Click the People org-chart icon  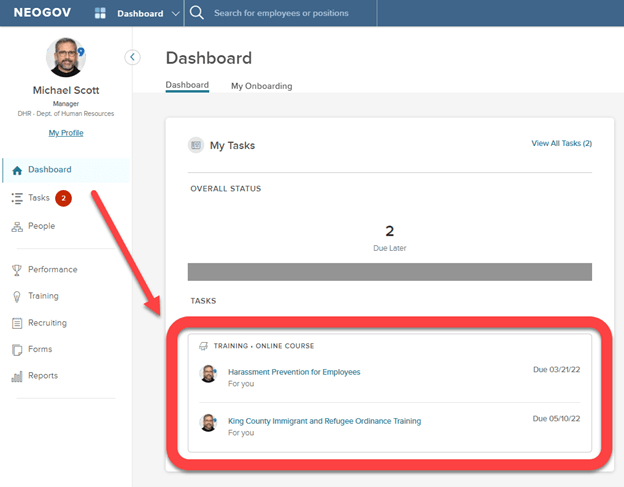[x=17, y=226]
